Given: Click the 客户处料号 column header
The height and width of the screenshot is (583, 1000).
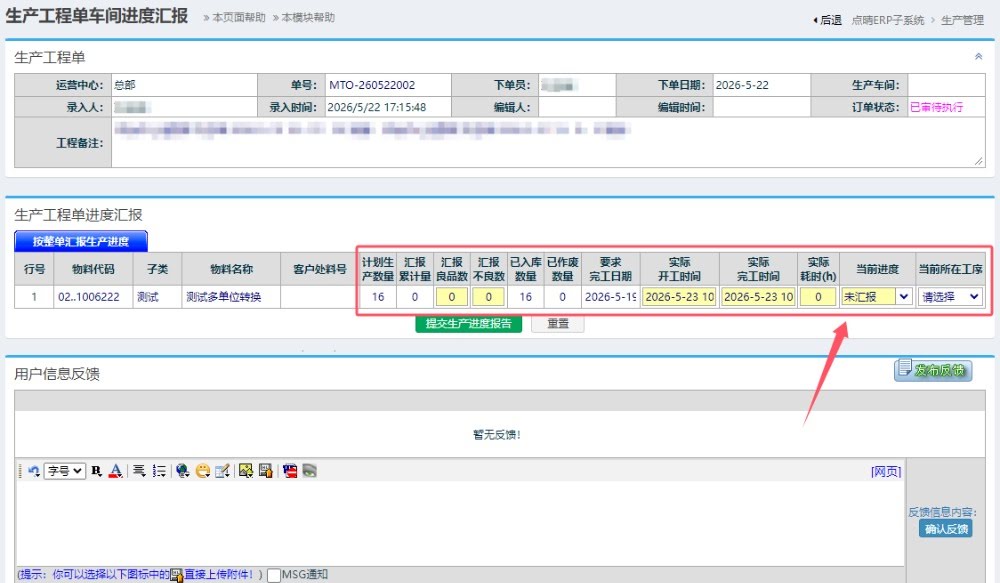Looking at the screenshot, I should point(320,269).
